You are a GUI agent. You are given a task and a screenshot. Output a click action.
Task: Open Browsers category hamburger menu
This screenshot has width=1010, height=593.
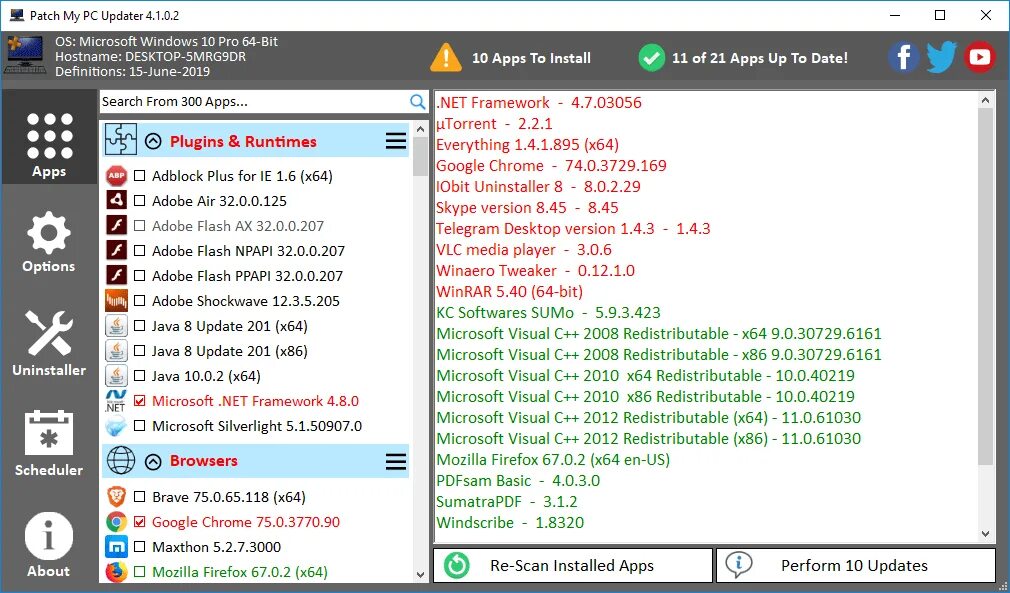click(396, 461)
